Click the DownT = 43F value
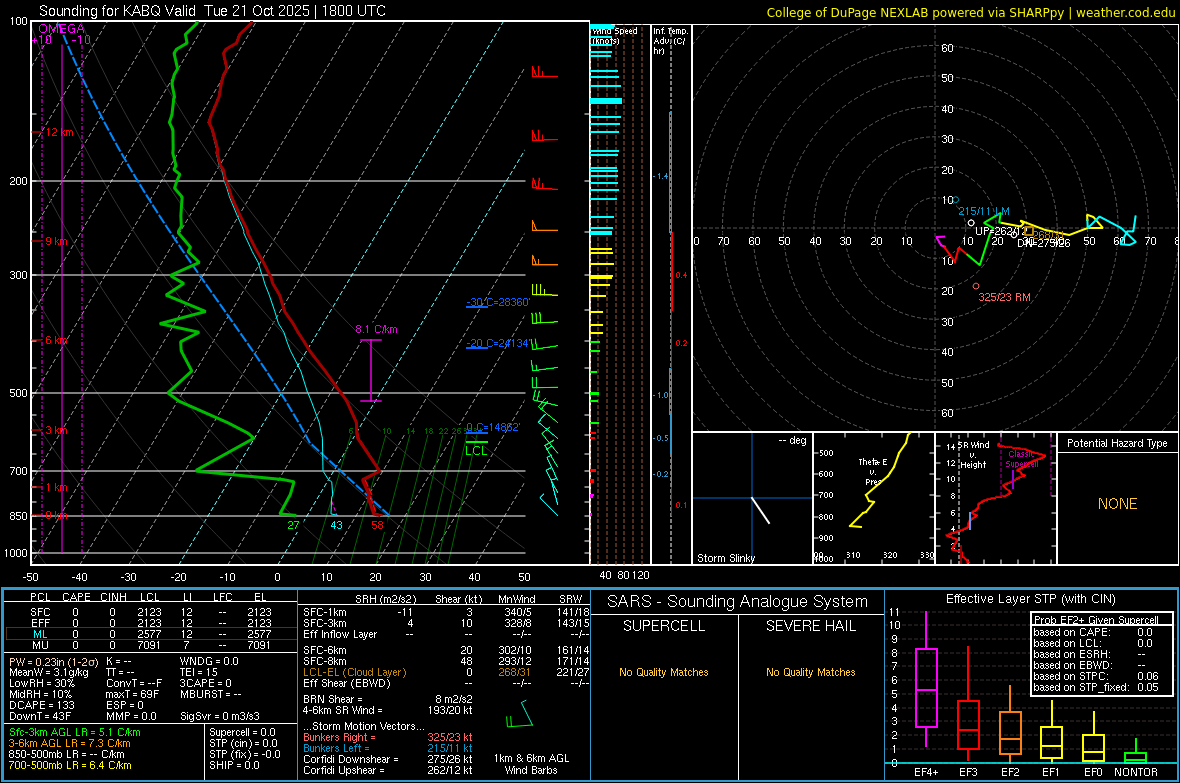 pos(40,716)
